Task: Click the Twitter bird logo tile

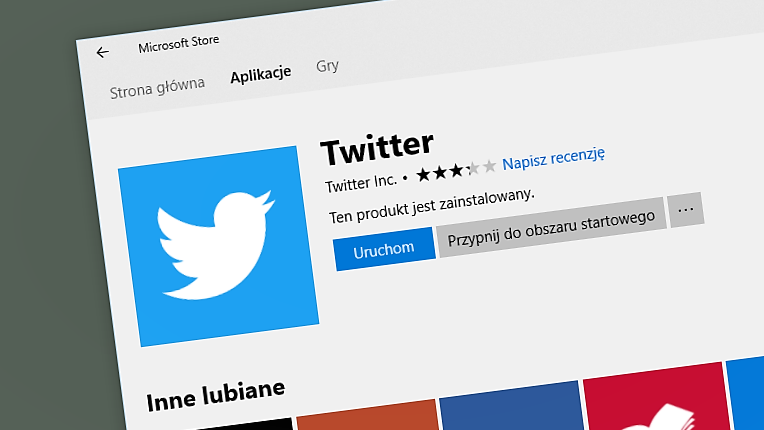Action: tap(218, 246)
